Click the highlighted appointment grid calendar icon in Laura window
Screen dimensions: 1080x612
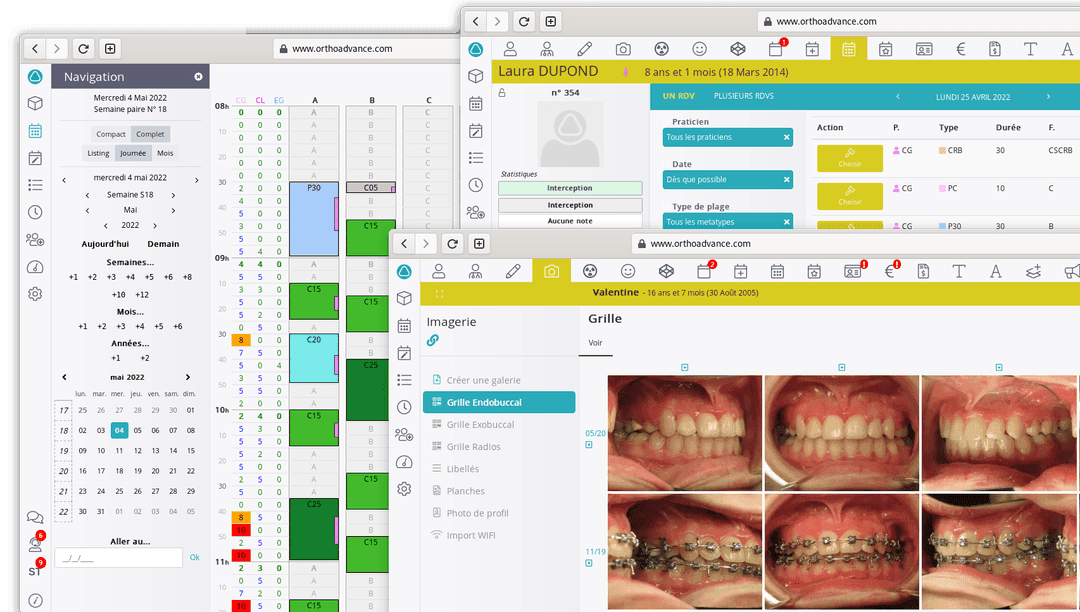pyautogui.click(x=849, y=49)
